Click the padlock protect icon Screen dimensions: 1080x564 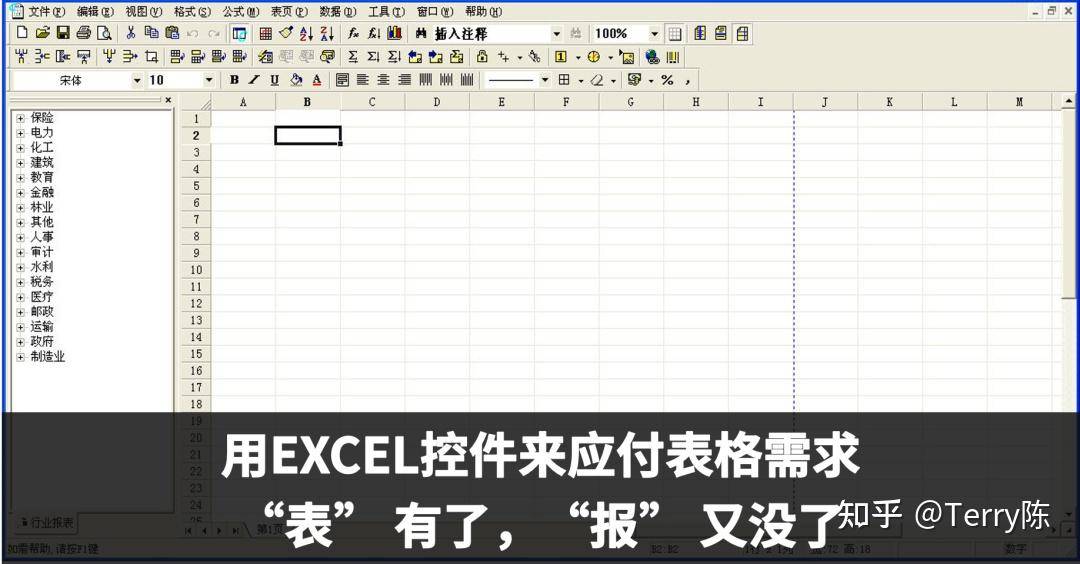(x=482, y=56)
